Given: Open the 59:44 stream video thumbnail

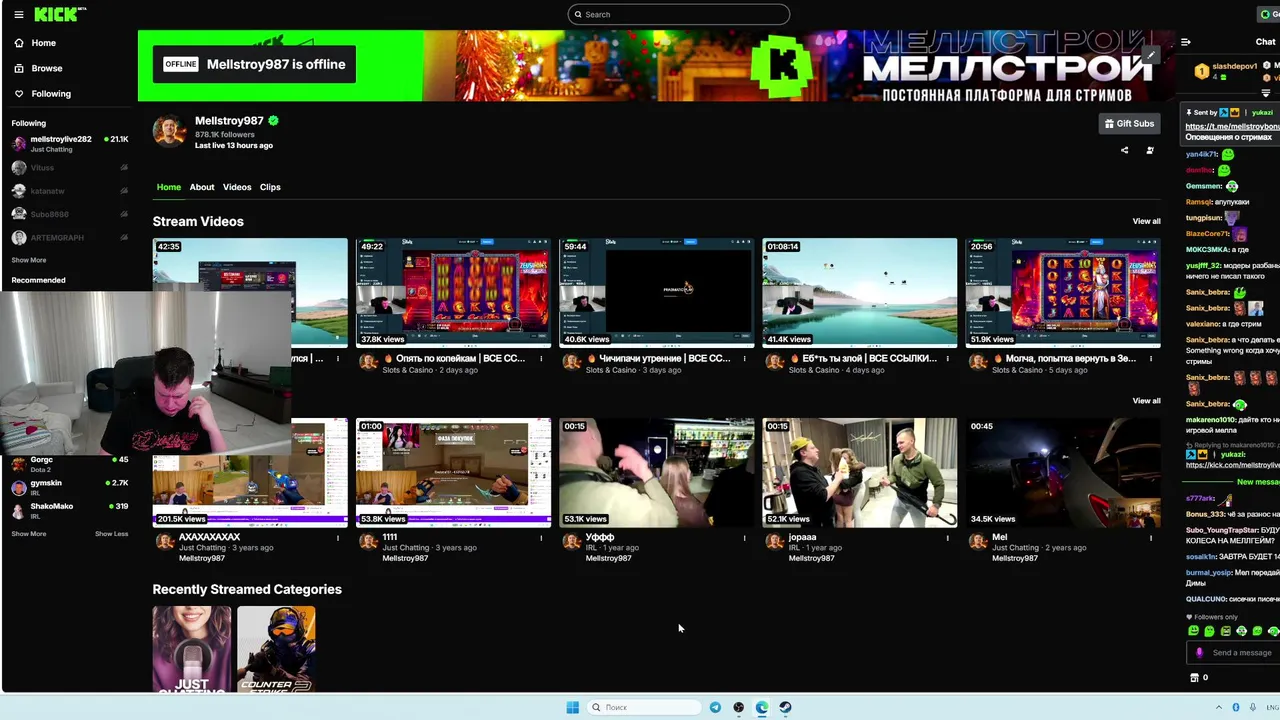Looking at the screenshot, I should pos(656,292).
